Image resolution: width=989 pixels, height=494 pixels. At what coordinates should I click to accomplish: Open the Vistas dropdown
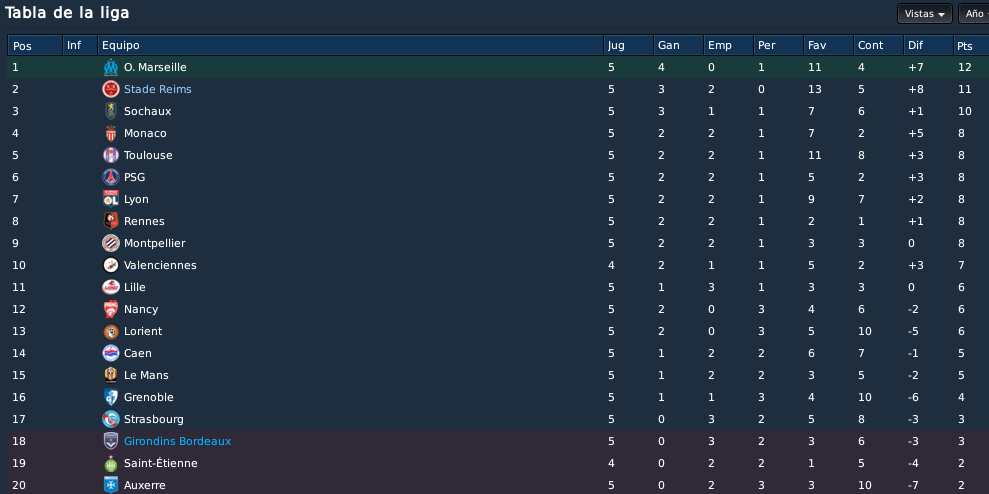tap(925, 13)
